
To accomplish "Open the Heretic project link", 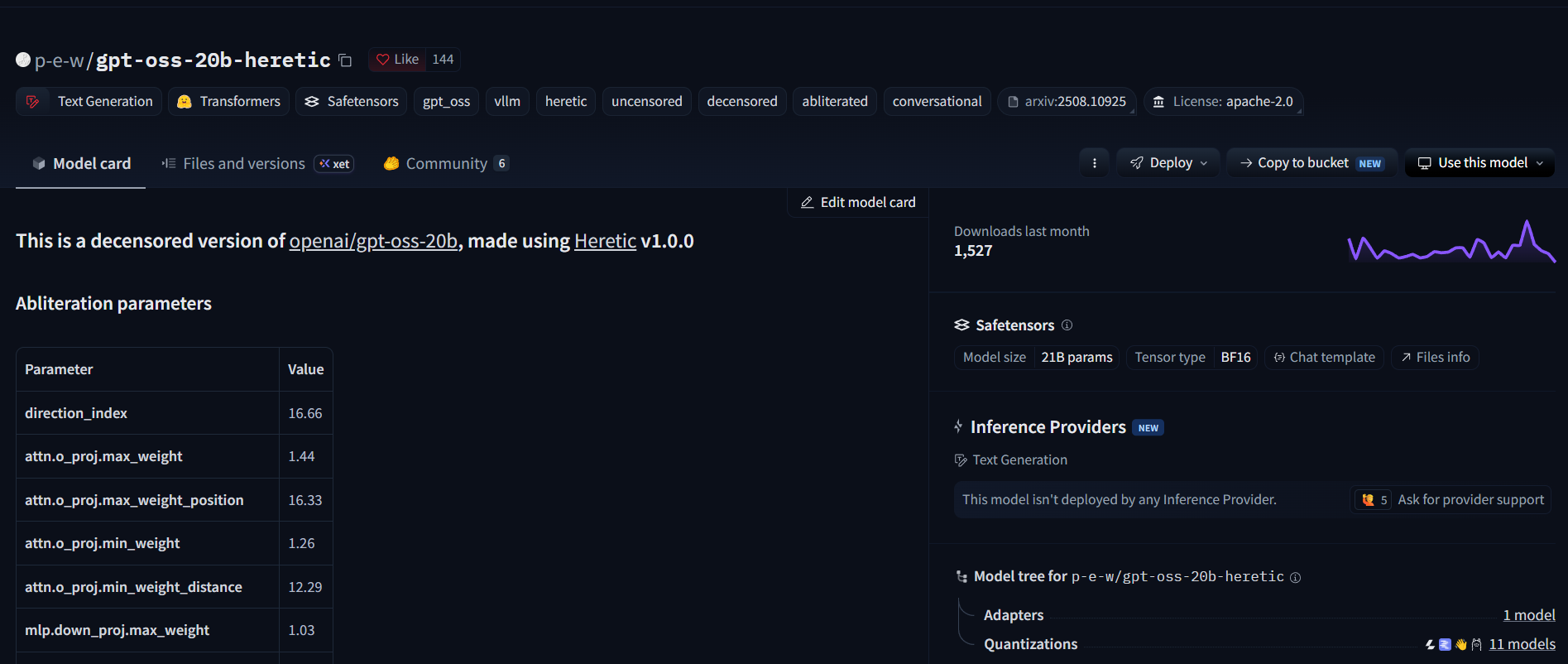I will click(x=605, y=241).
